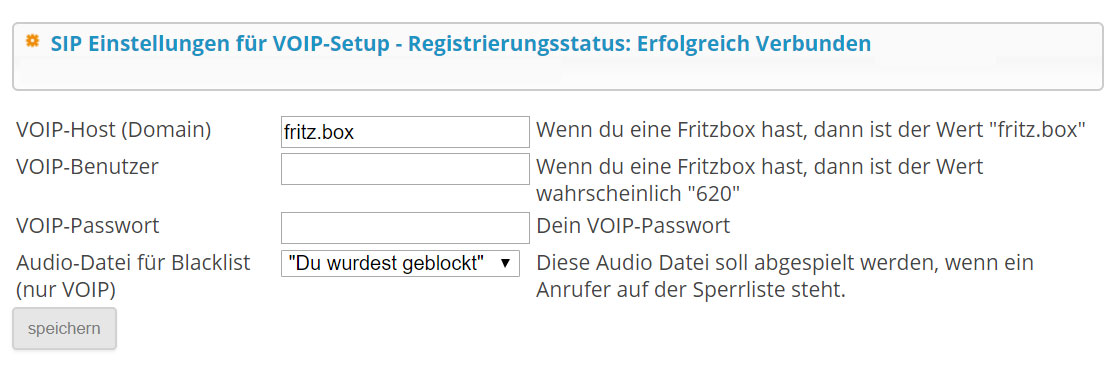Click the hint mentioning wahrscheinlich "620"

tap(759, 181)
